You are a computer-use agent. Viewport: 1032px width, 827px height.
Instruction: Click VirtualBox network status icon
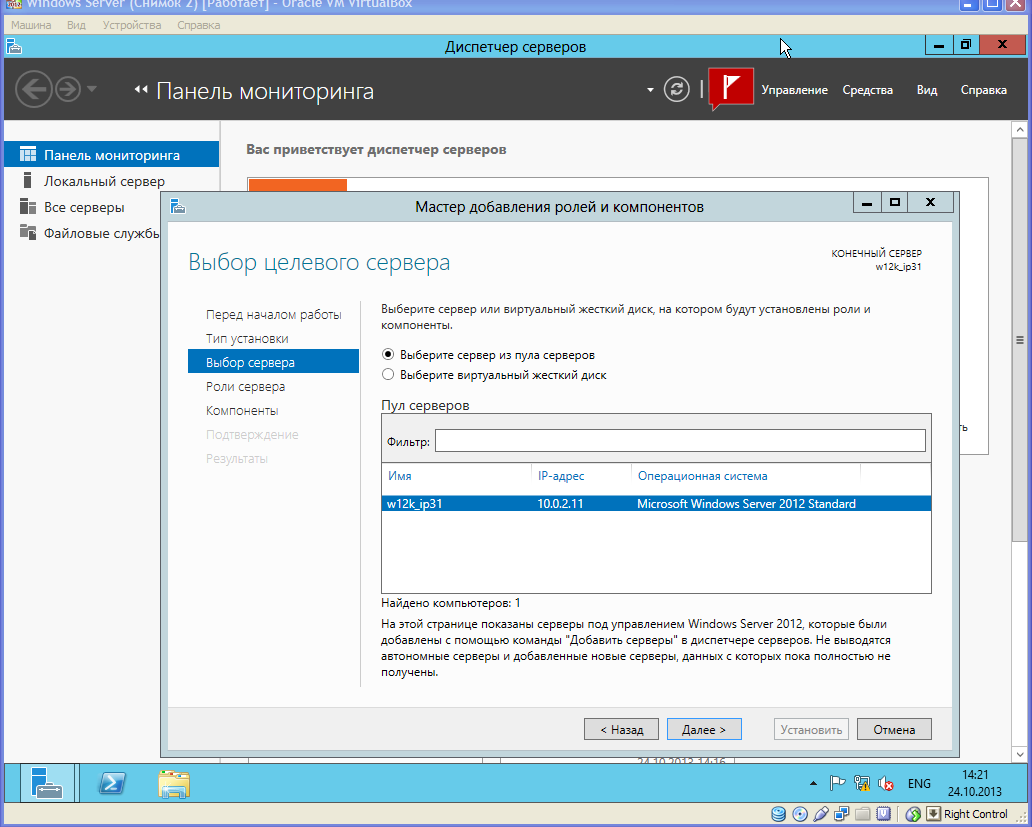842,814
